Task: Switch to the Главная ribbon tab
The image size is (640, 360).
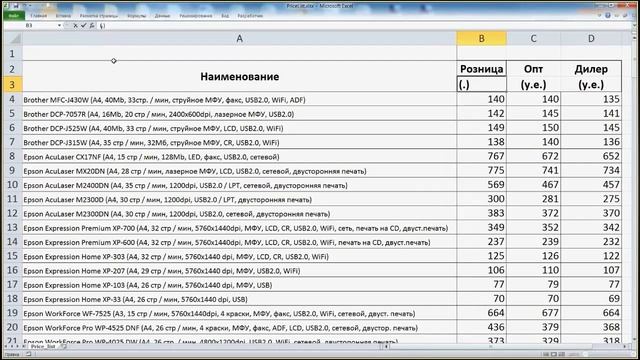Action: [39, 16]
